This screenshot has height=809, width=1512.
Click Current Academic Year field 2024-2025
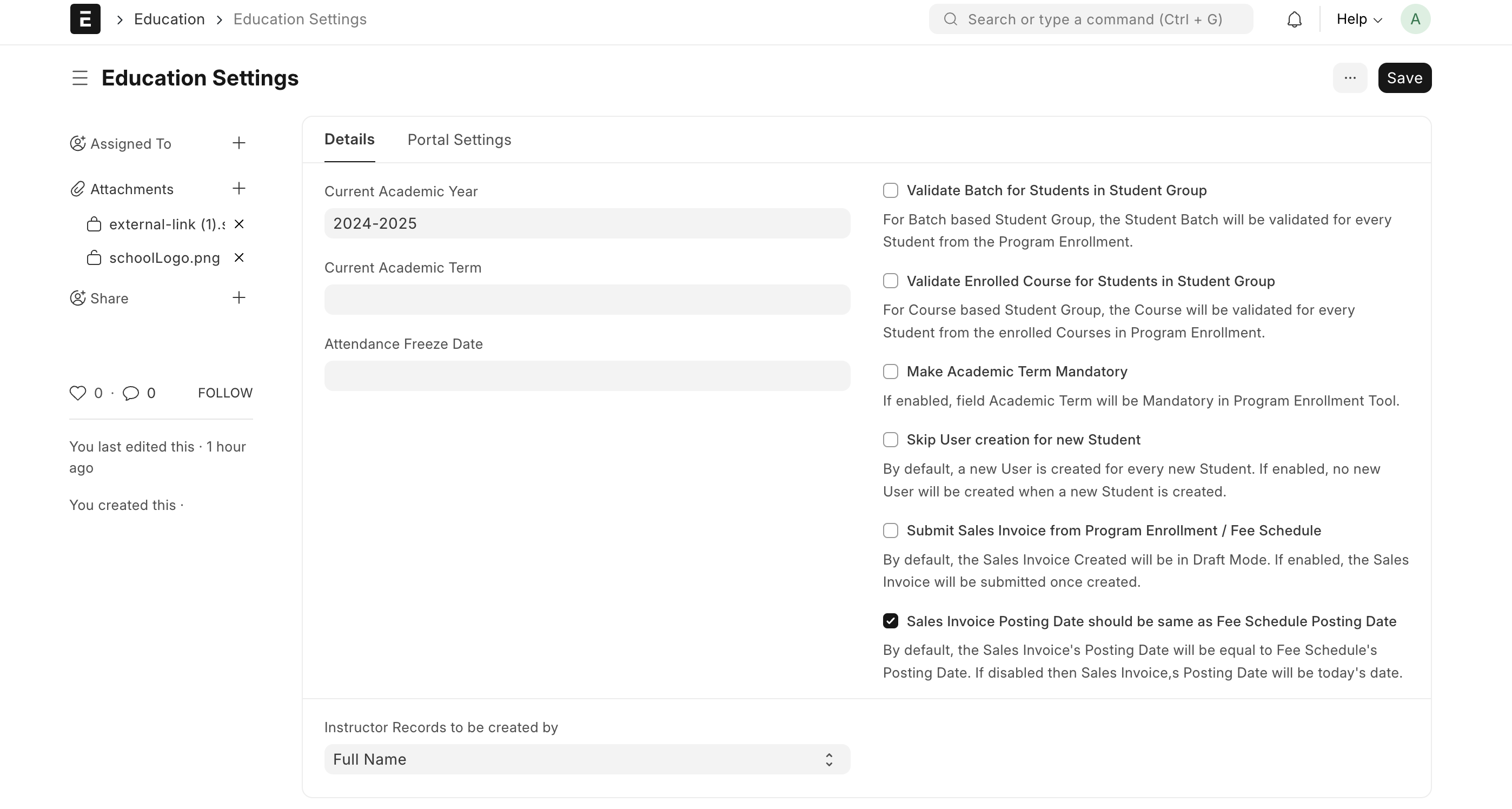click(x=587, y=223)
